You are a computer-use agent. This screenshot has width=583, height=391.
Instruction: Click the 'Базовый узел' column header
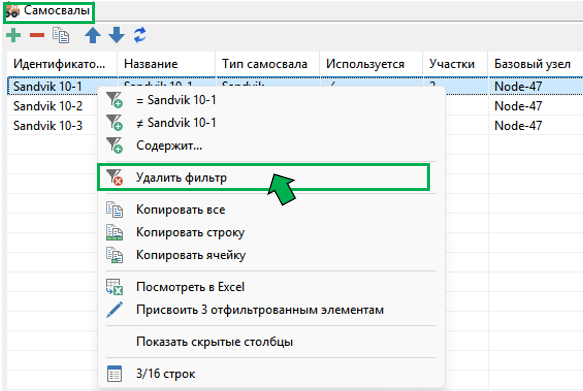pos(536,64)
